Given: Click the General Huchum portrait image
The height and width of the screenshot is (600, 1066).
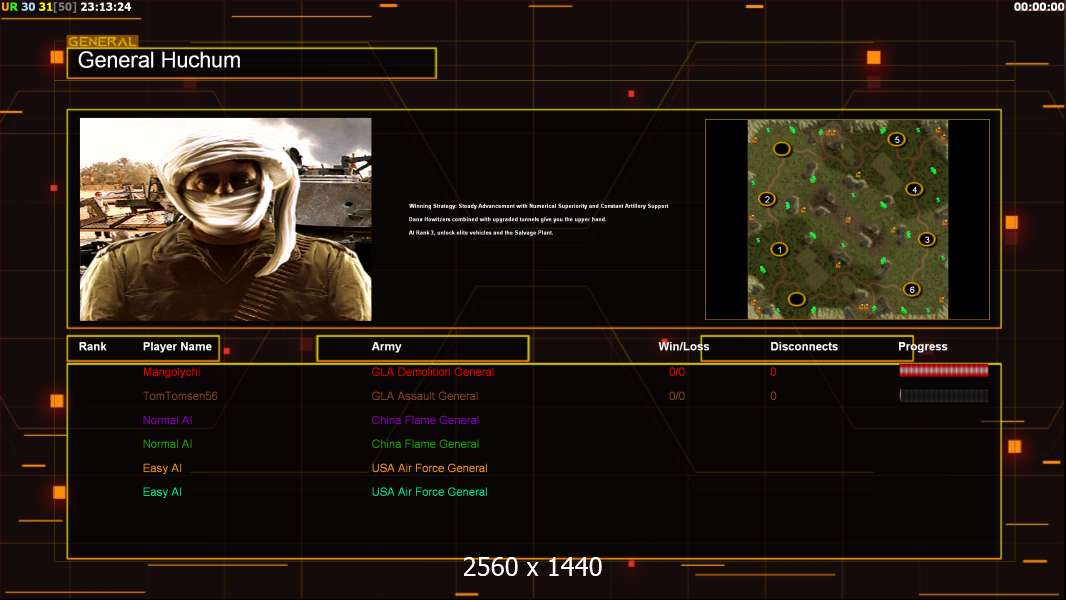Looking at the screenshot, I should coord(225,219).
